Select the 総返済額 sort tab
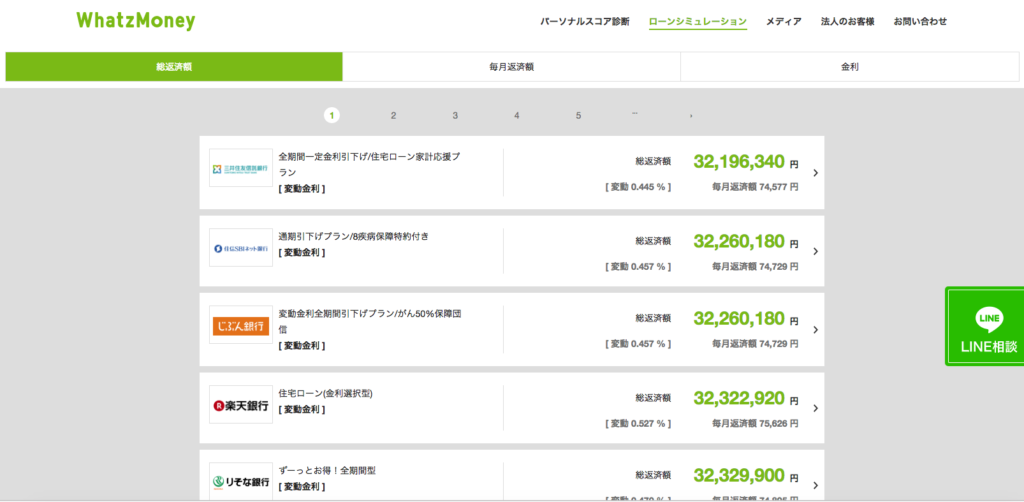This screenshot has height=502, width=1024. (174, 67)
